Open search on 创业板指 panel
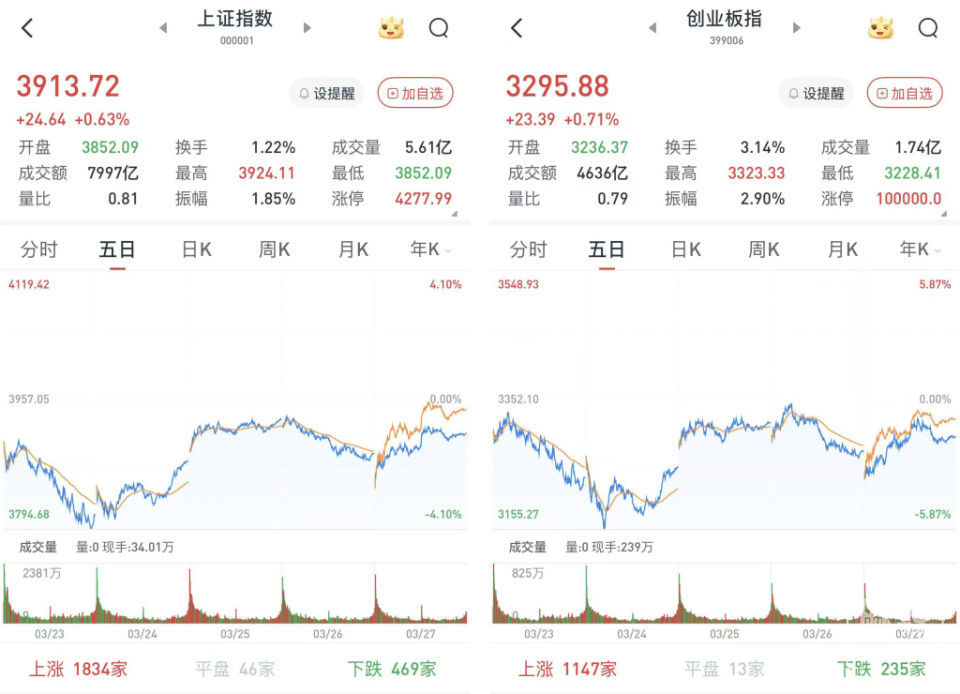The image size is (960, 694). pos(927,28)
